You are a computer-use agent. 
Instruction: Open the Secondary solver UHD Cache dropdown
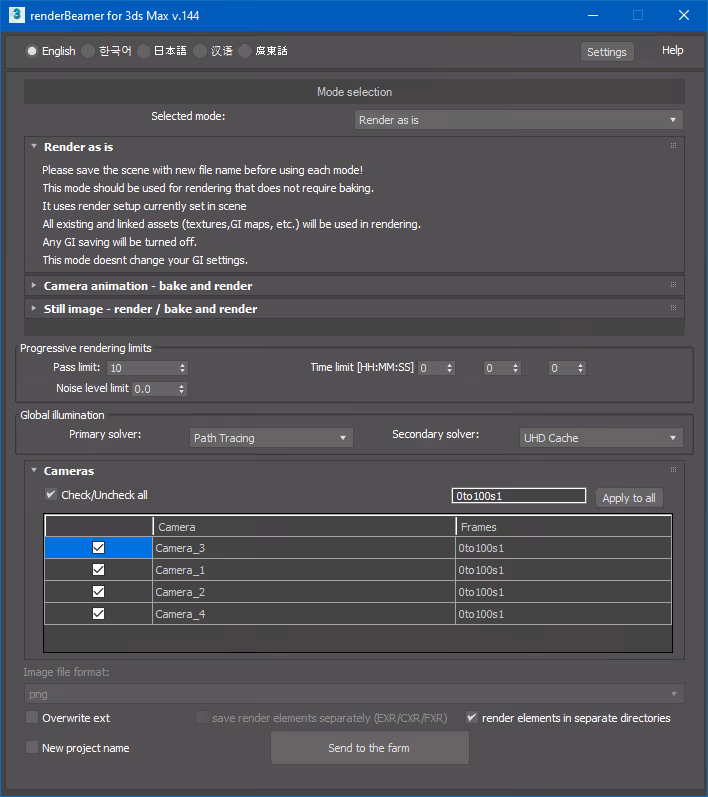click(601, 438)
